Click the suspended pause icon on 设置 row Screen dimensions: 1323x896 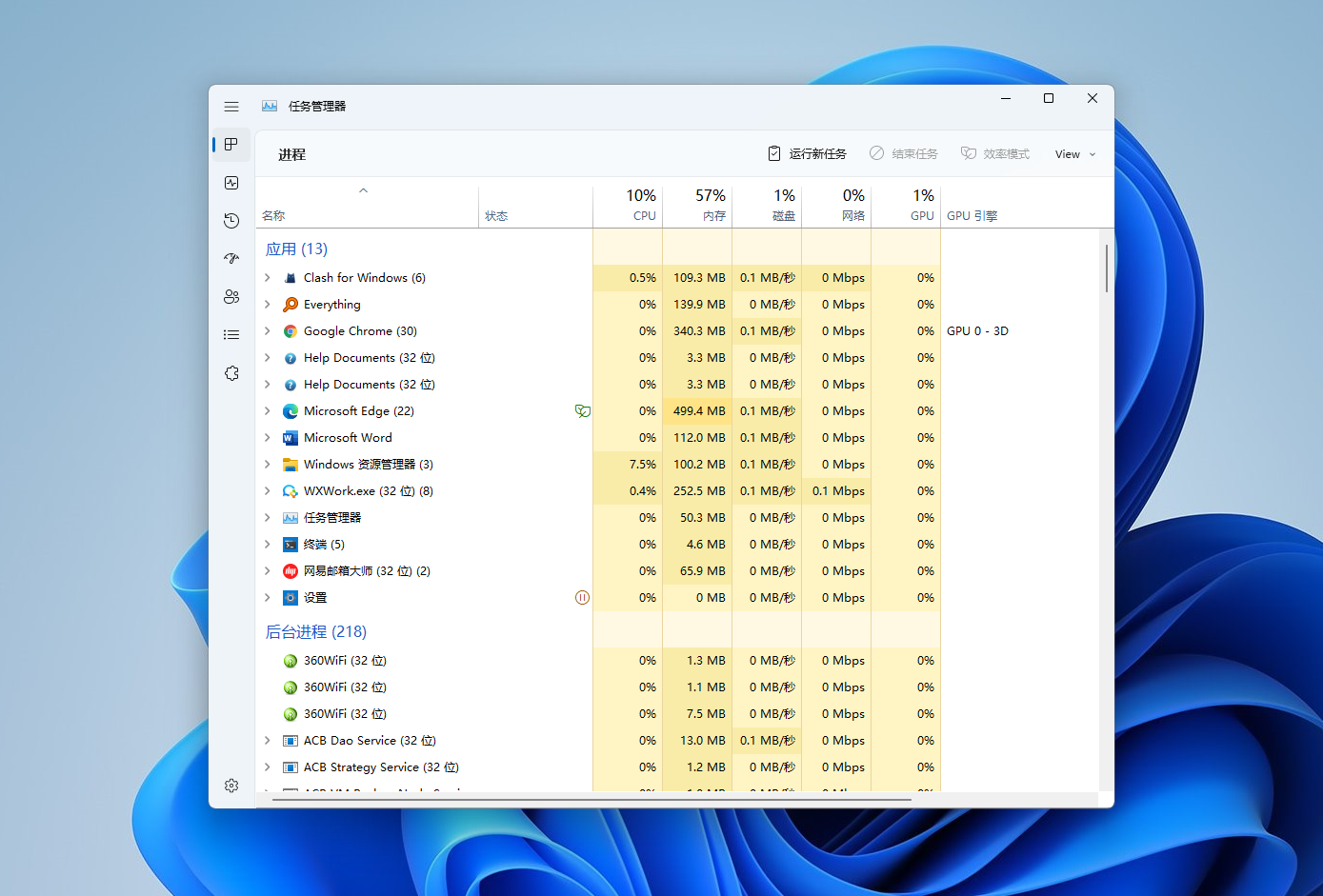[x=583, y=598]
